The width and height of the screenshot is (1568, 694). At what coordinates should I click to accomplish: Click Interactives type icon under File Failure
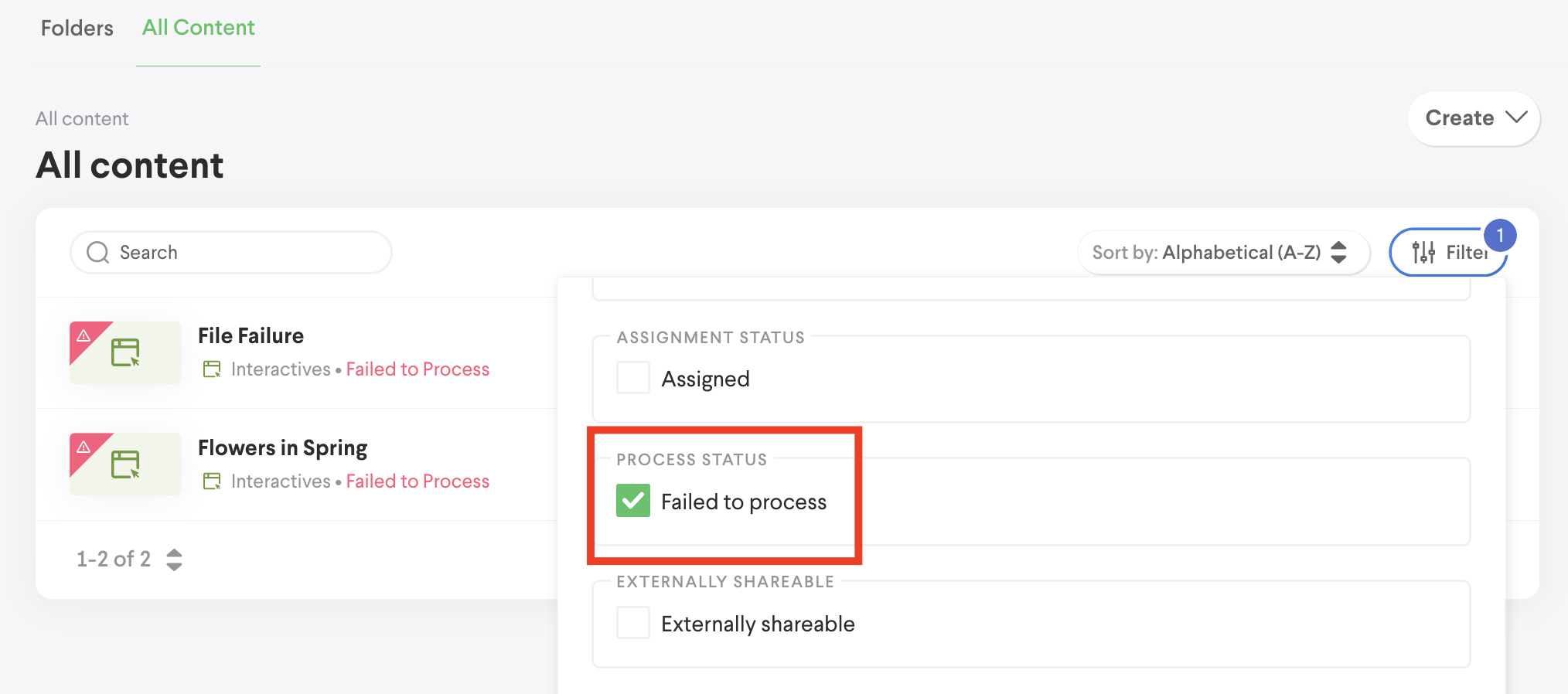coord(212,369)
